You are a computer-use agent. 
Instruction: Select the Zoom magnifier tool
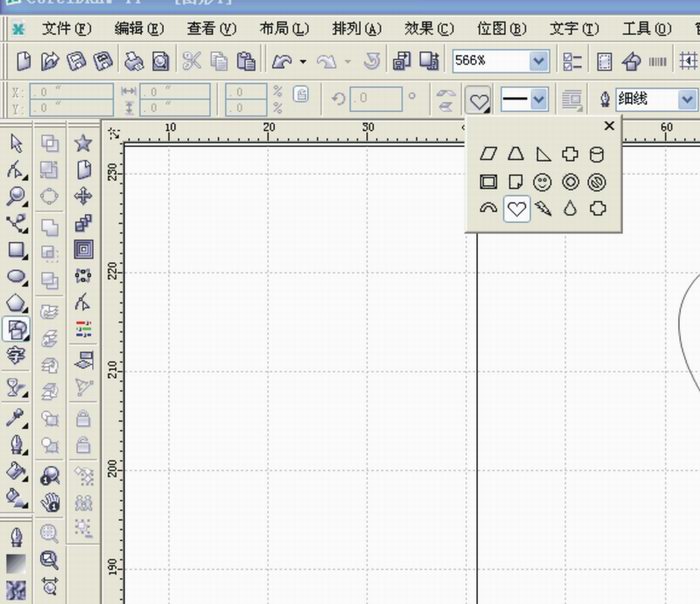pos(16,196)
